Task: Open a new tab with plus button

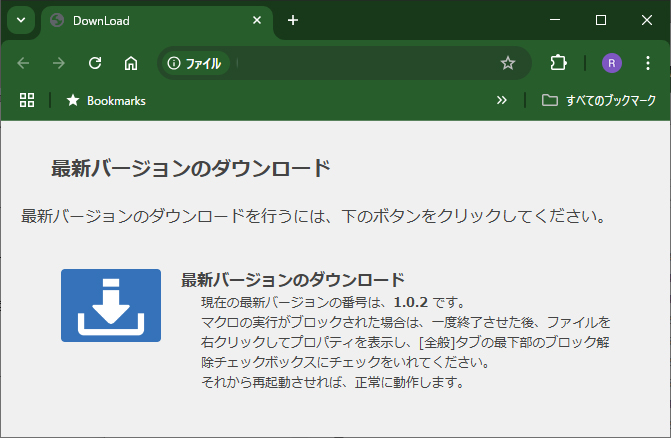Action: 293,20
